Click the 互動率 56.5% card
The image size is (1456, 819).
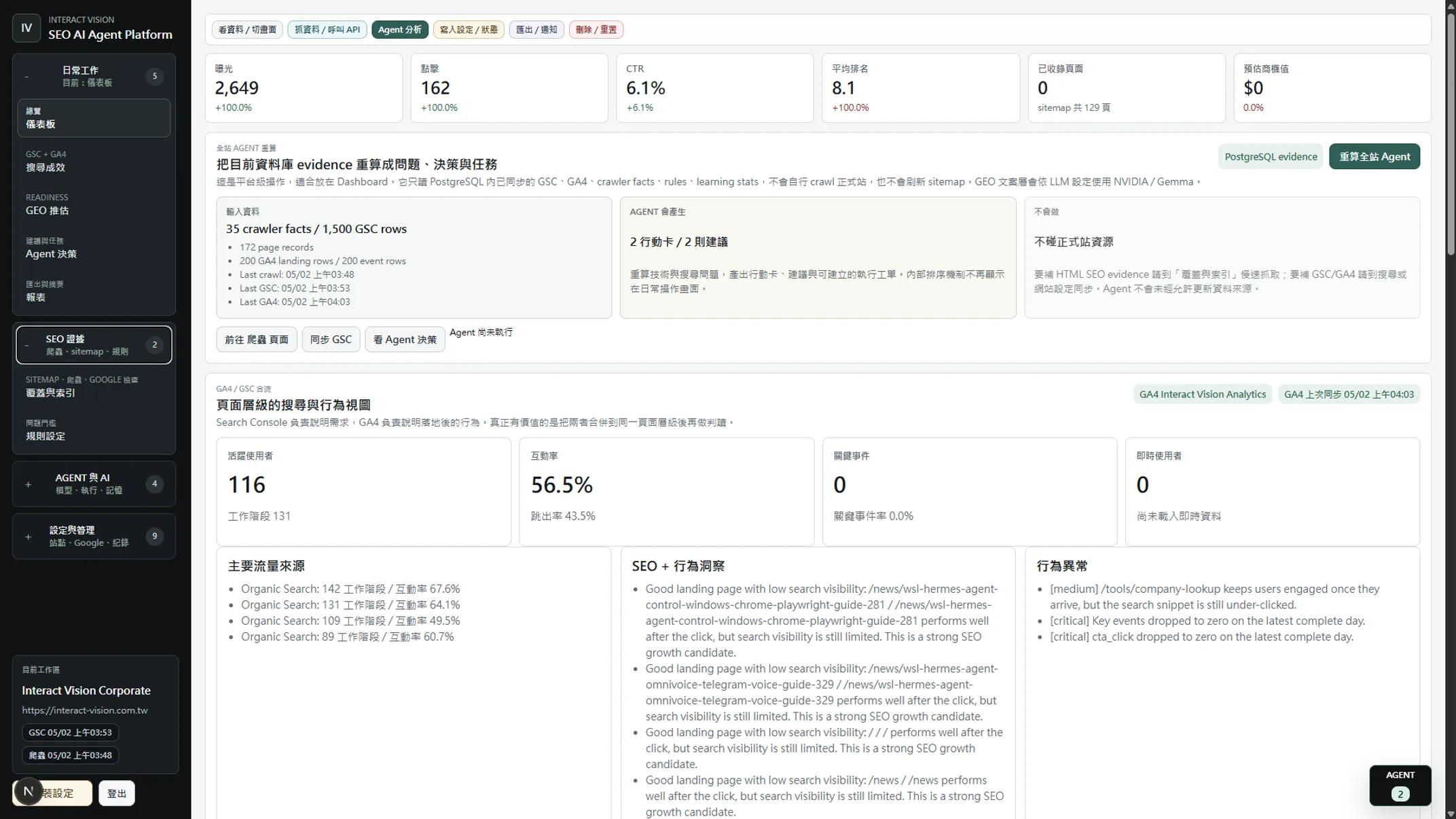tap(666, 492)
